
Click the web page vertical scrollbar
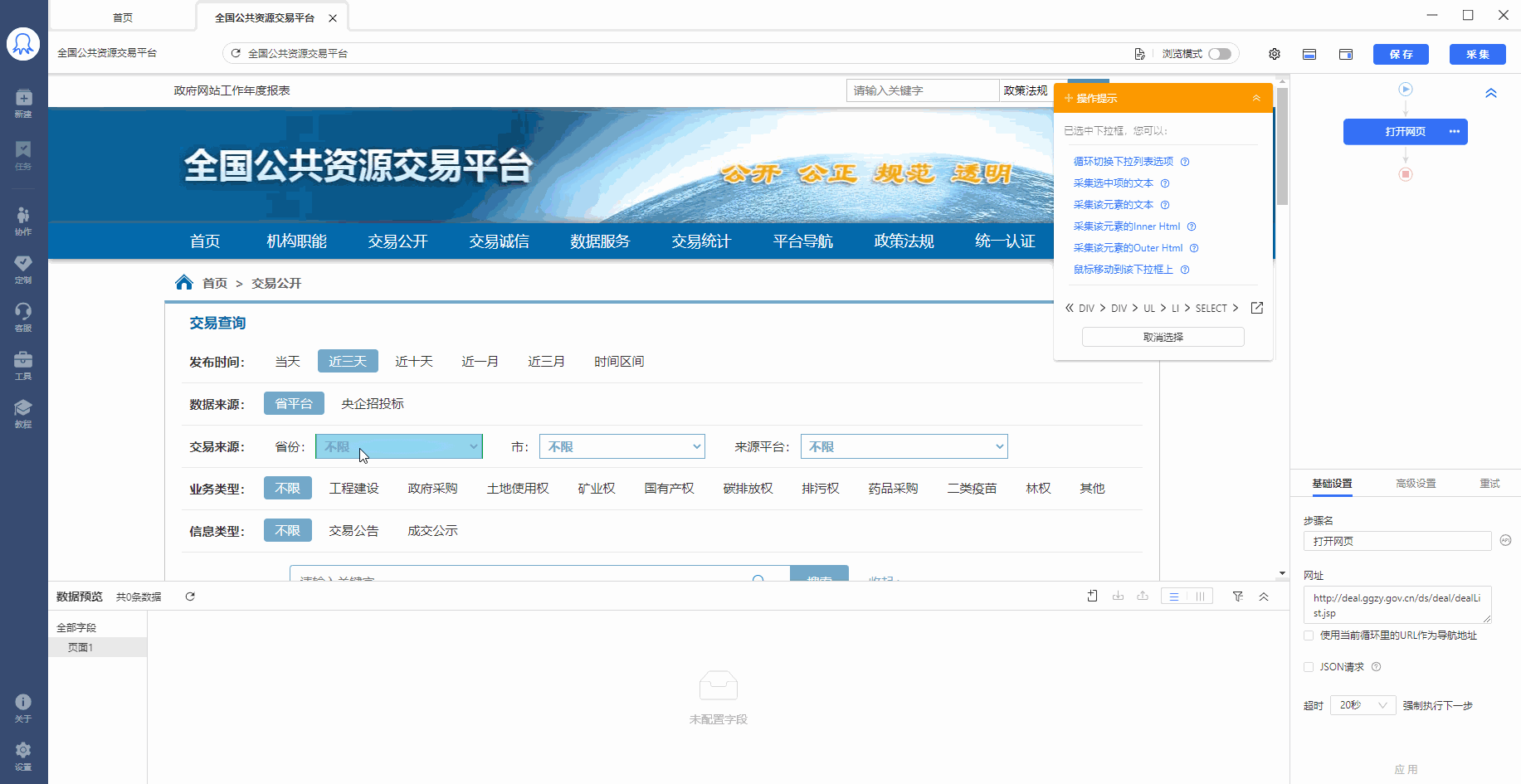[1282, 148]
